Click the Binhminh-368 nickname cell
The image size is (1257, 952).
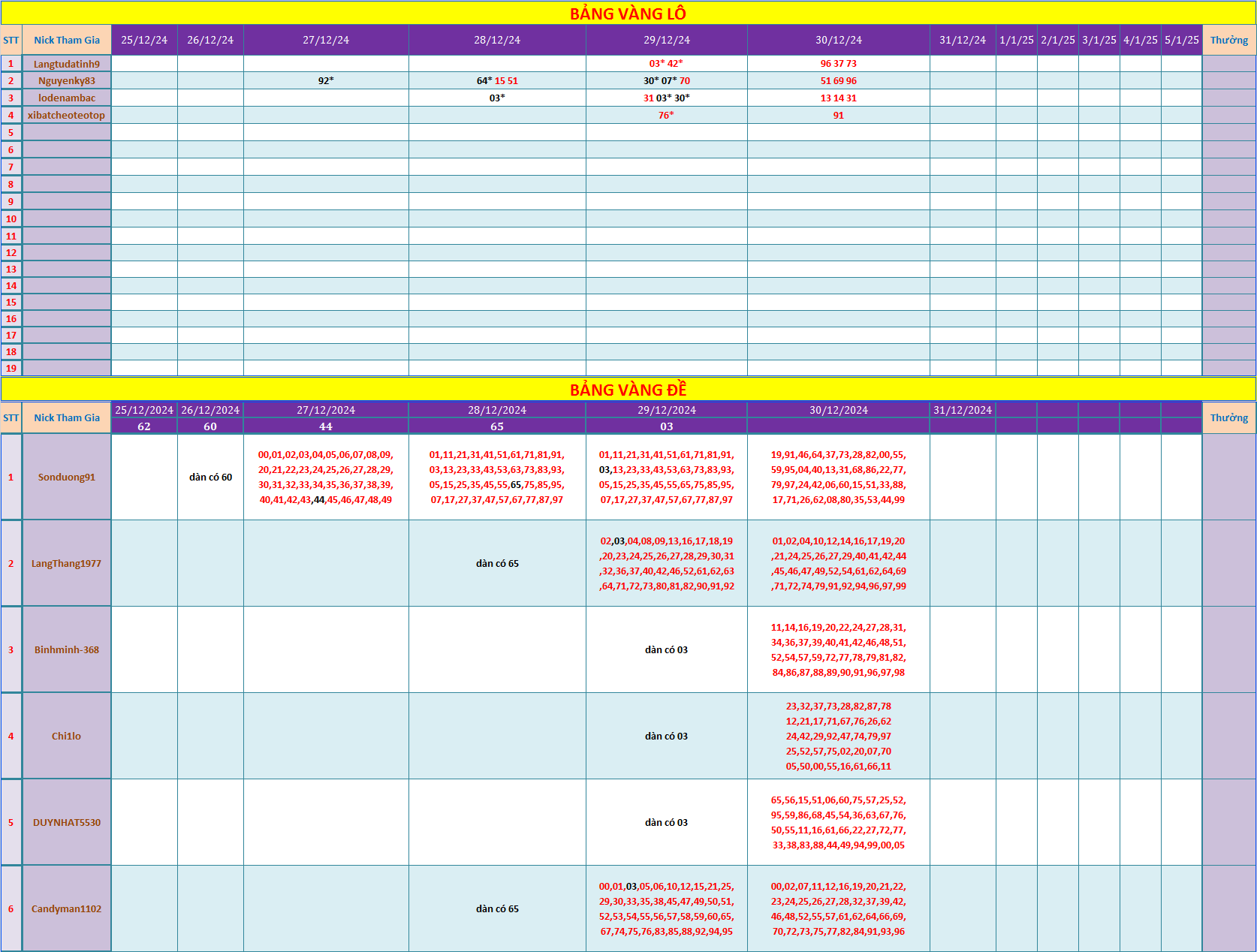[x=67, y=649]
